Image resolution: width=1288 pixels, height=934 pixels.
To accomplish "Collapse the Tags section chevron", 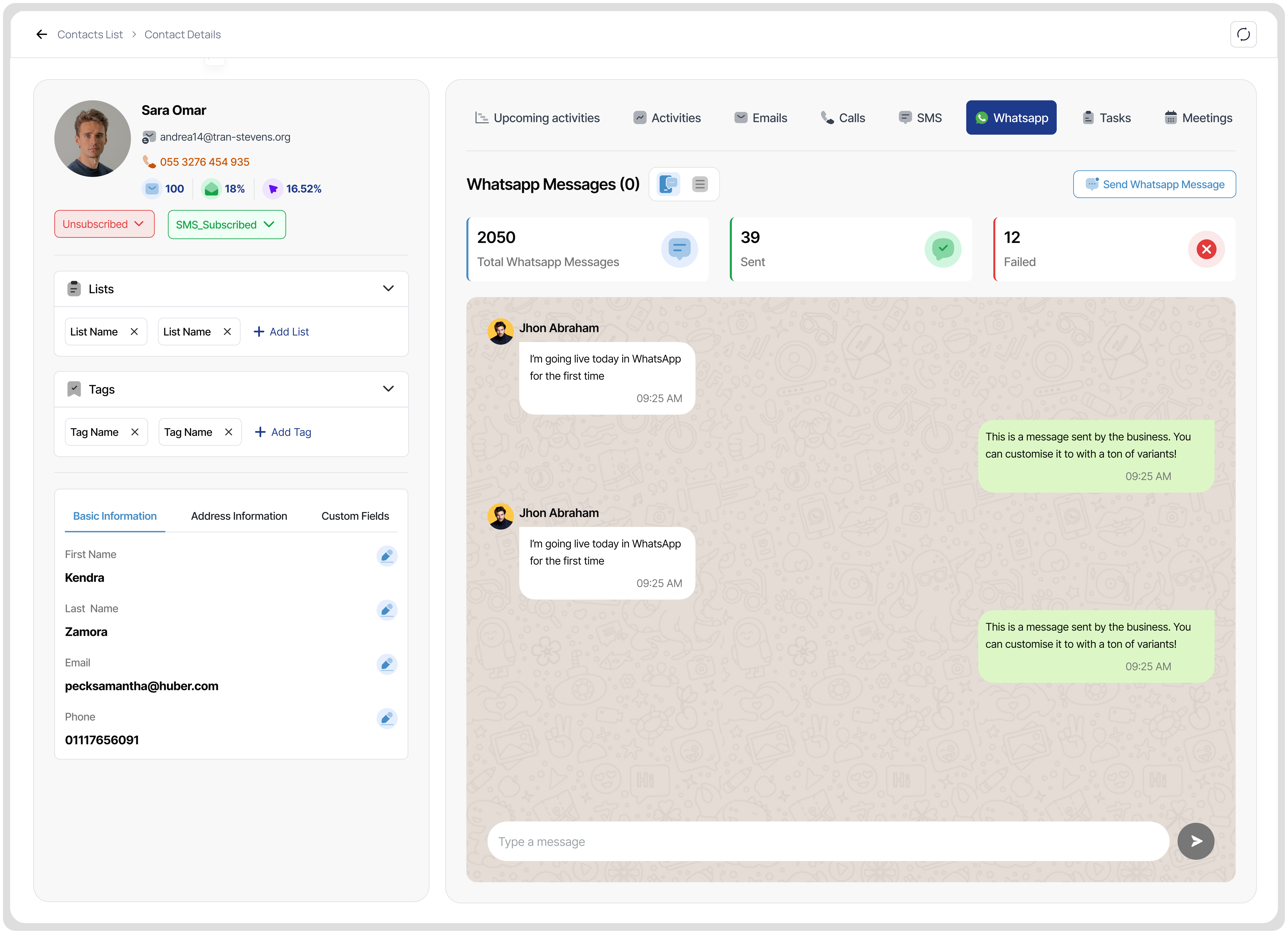I will [388, 389].
